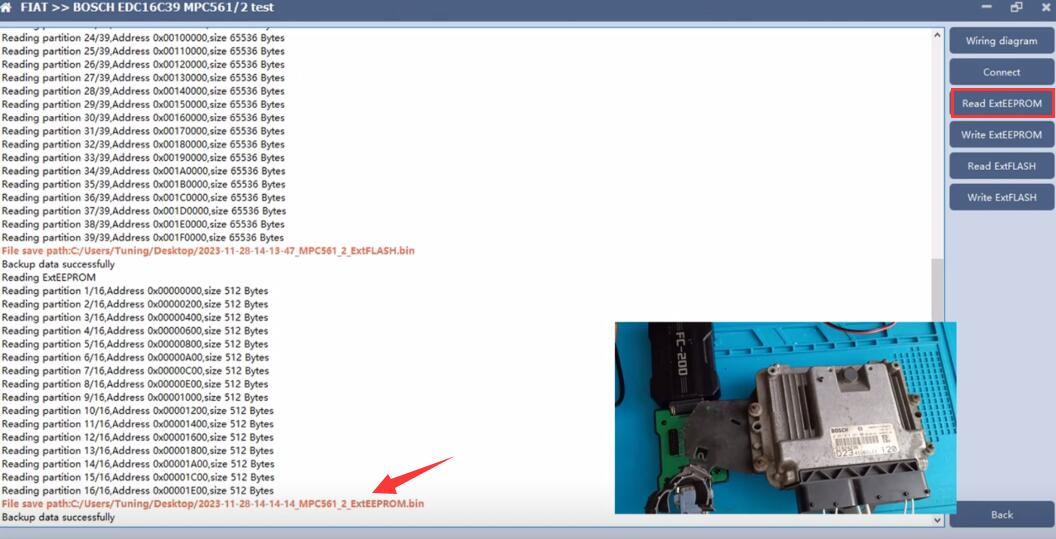This screenshot has height=539, width=1056.
Task: Click 'Backup data successfully' after ExtFLASH path
Action: pos(58,264)
